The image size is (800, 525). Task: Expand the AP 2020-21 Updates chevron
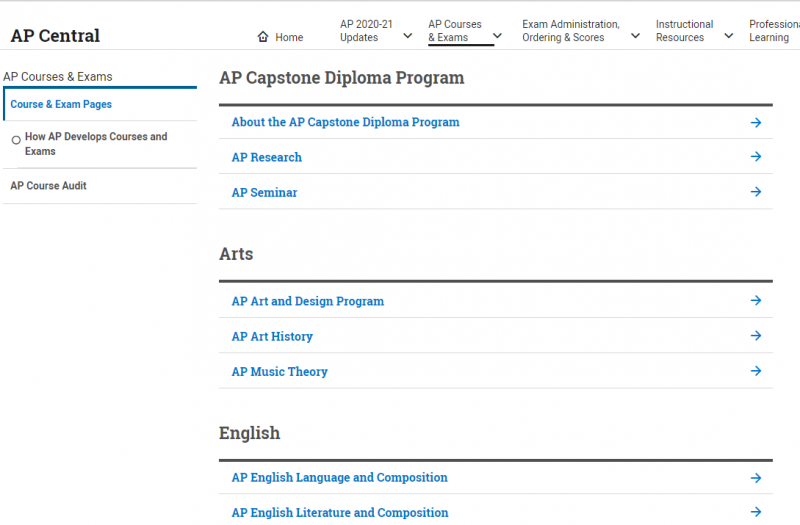(x=407, y=36)
